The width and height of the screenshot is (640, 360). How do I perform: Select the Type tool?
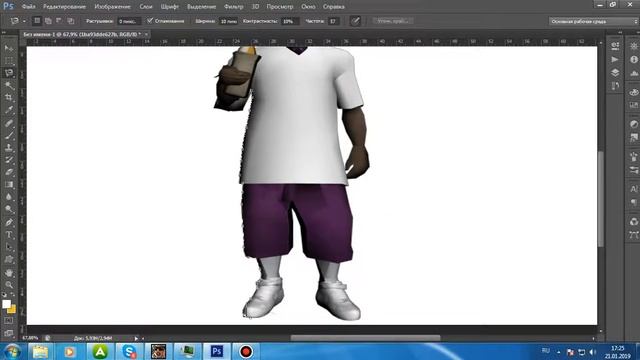(9, 235)
